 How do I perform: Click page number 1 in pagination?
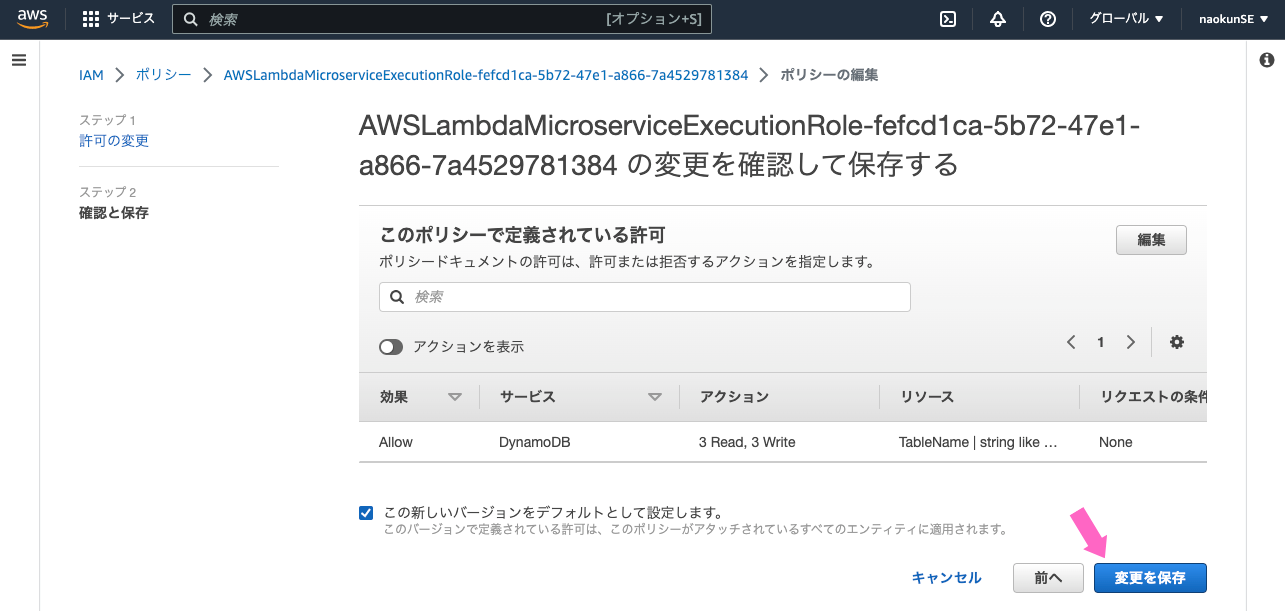point(1101,342)
